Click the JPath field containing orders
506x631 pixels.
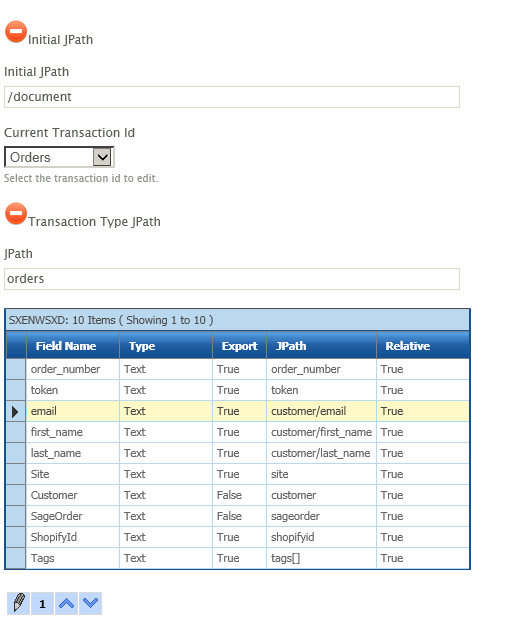click(232, 278)
